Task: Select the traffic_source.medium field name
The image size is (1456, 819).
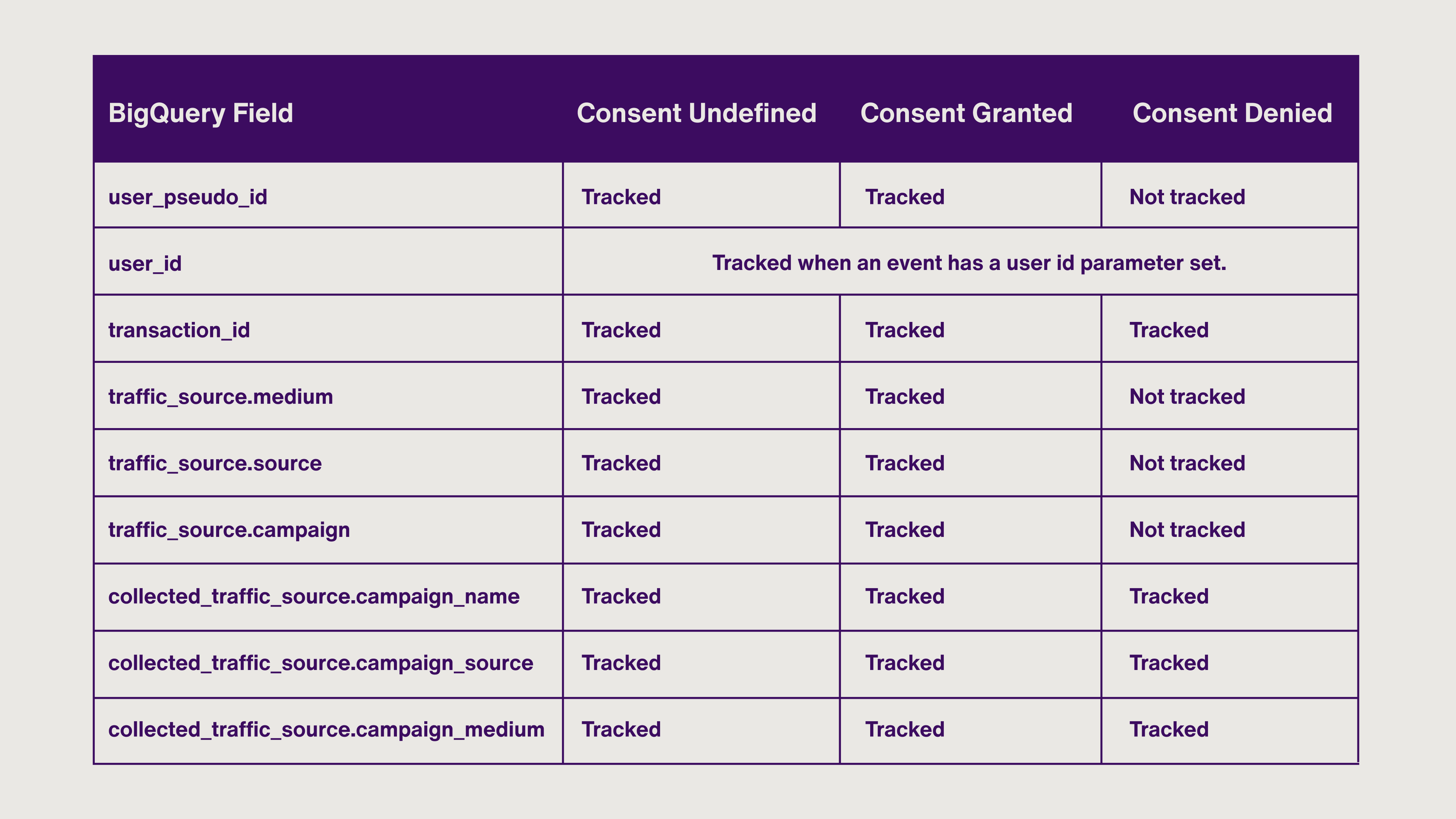Action: click(x=220, y=397)
